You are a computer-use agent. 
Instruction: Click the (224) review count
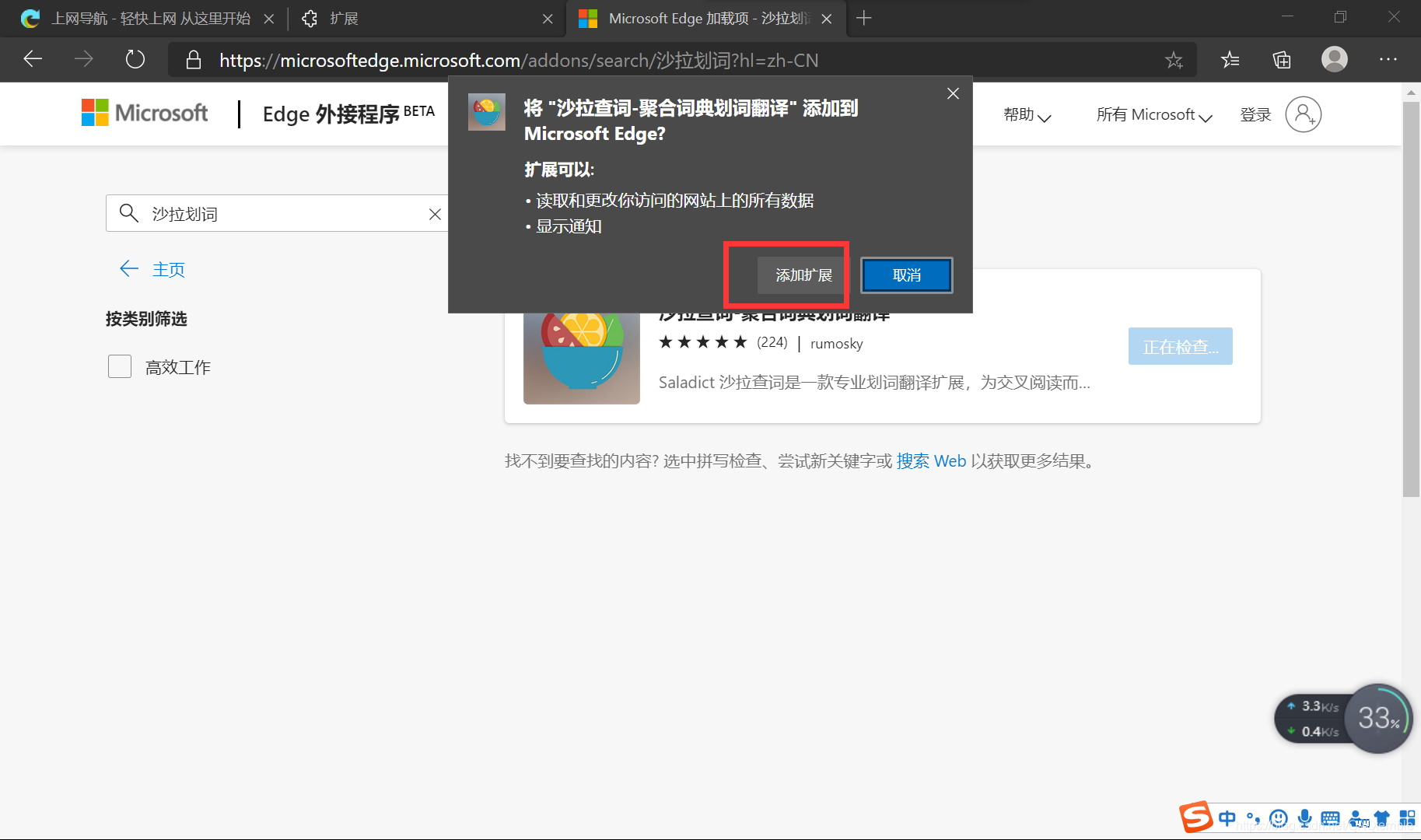coord(772,342)
